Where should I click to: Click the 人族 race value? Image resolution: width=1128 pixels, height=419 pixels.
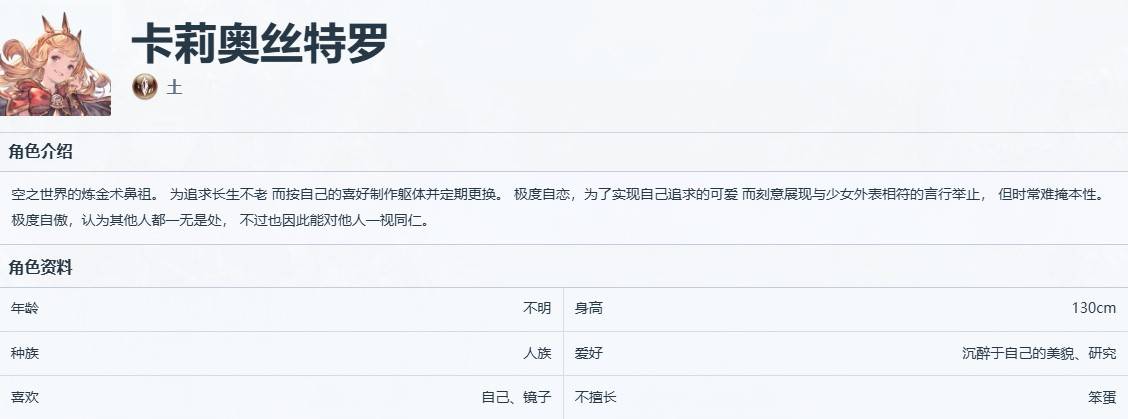(x=537, y=353)
